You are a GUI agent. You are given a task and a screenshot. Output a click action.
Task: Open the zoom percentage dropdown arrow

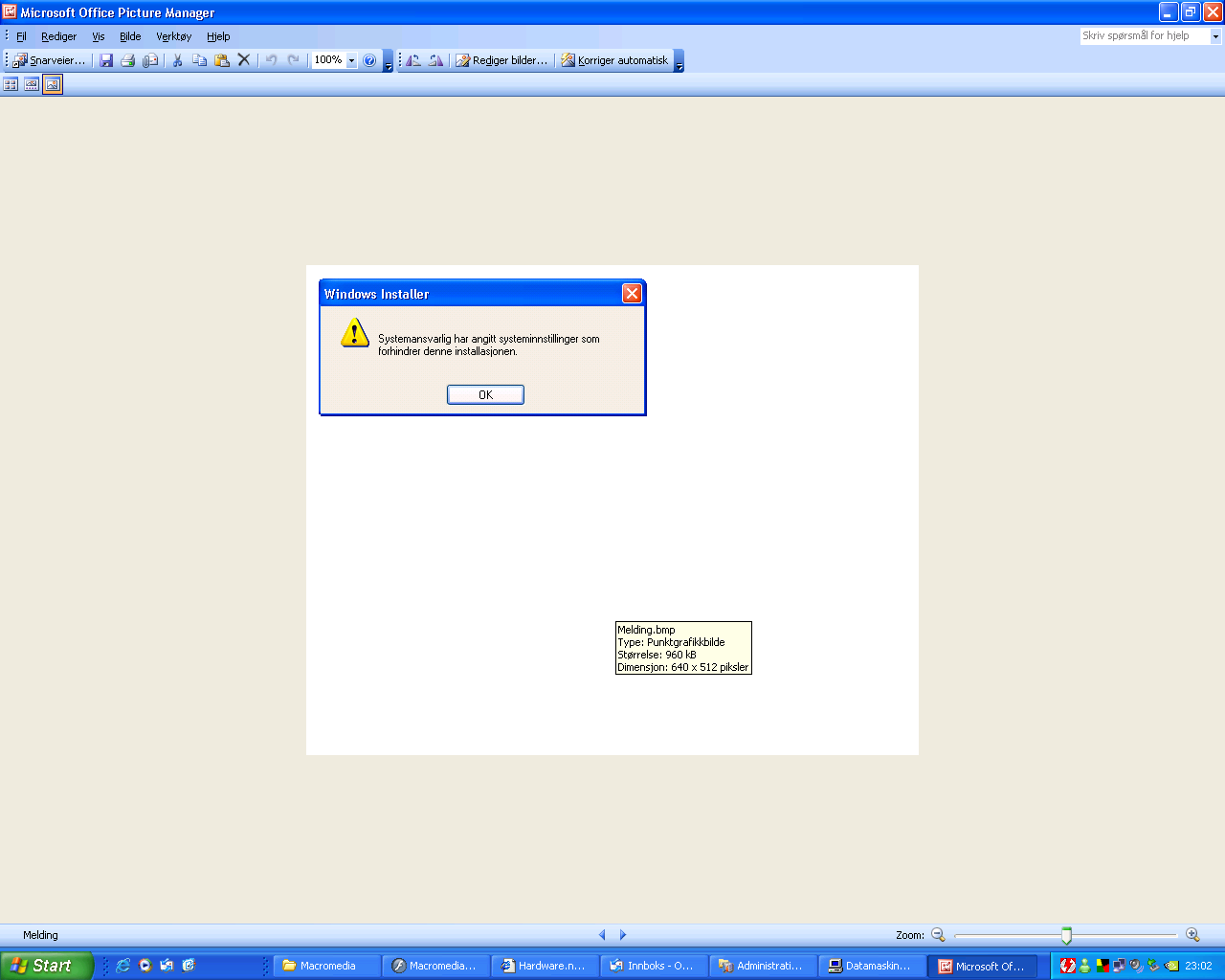coord(351,60)
